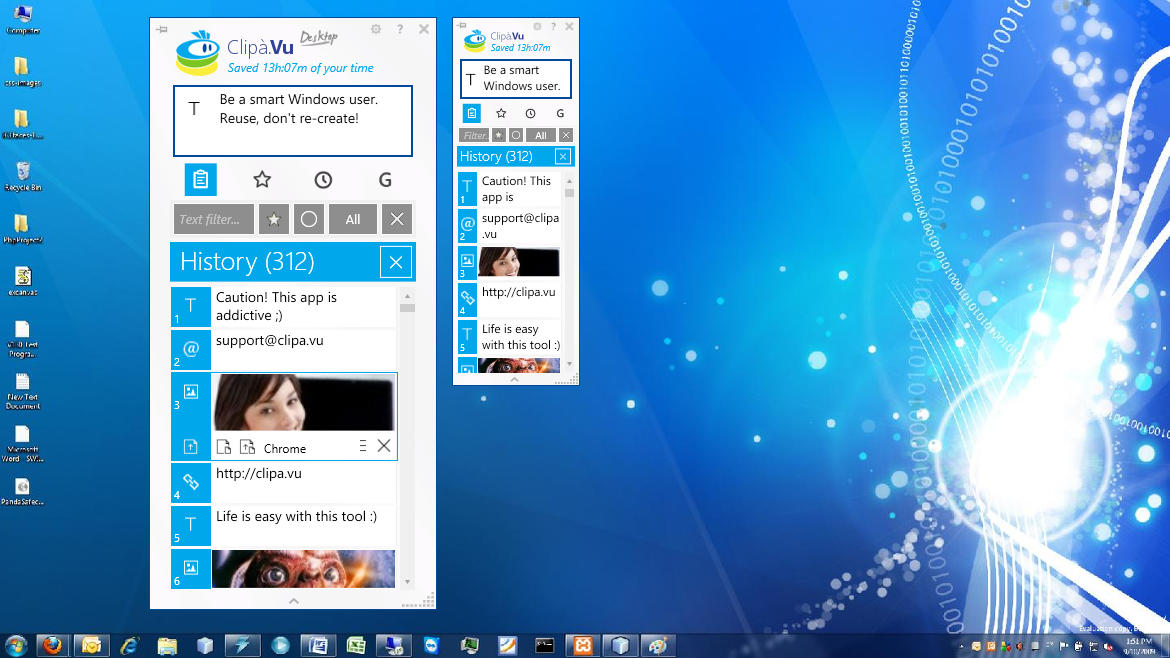Close History (312) panel in small window
The width and height of the screenshot is (1170, 658).
click(x=563, y=157)
